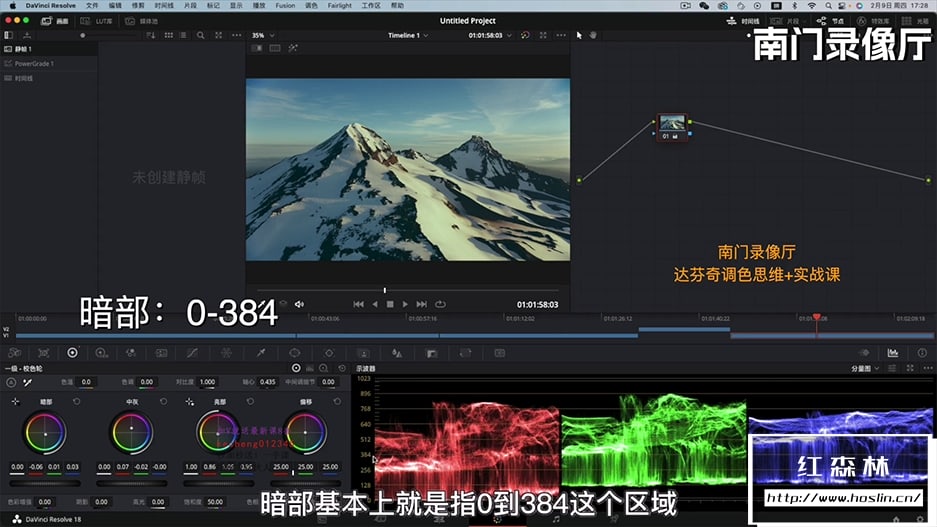The height and width of the screenshot is (527, 937).
Task: Open the Fairlight menu
Action: point(339,5)
